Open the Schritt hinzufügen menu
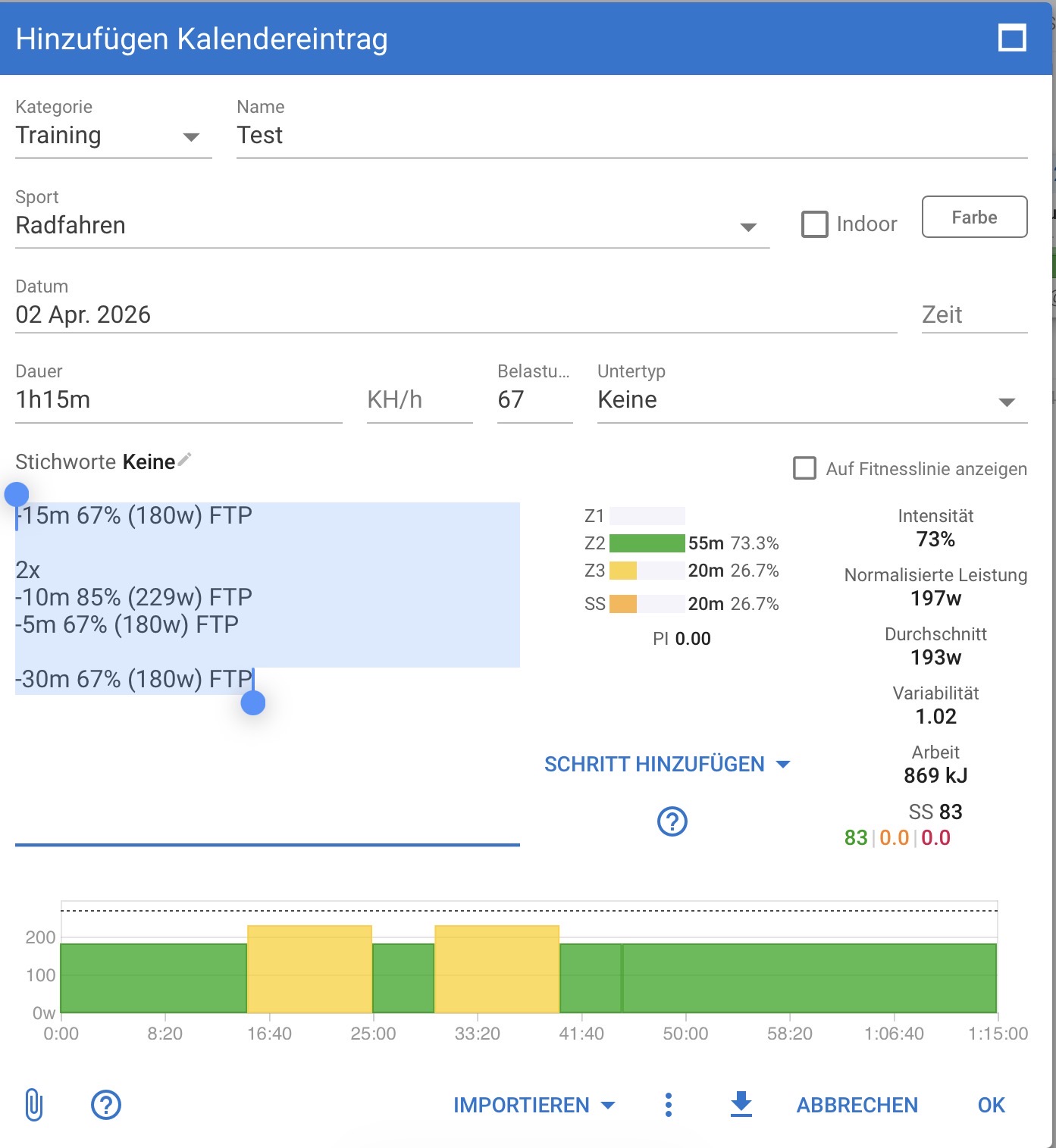Screen dimensions: 1056x1148 [666, 764]
